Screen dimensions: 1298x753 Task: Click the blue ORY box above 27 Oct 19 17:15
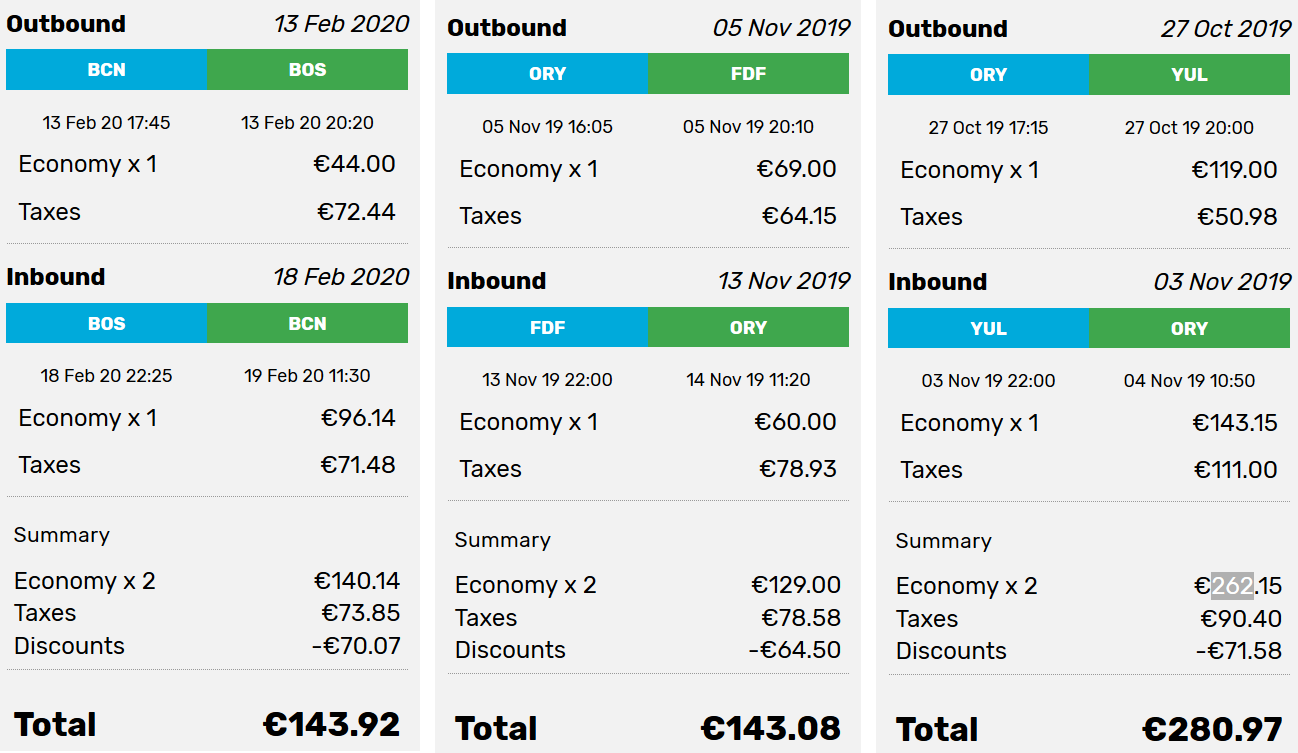tap(988, 75)
